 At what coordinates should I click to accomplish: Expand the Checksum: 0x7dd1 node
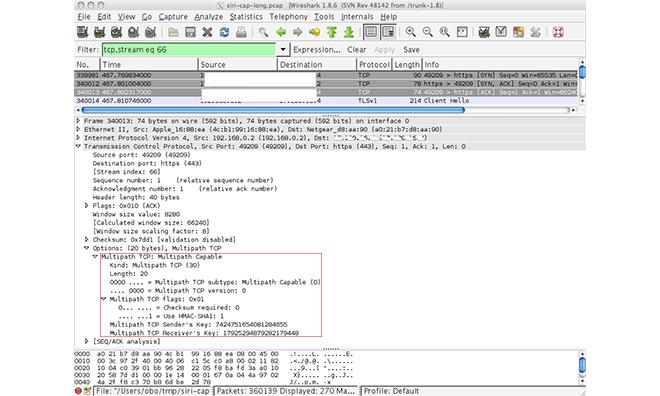click(87, 239)
